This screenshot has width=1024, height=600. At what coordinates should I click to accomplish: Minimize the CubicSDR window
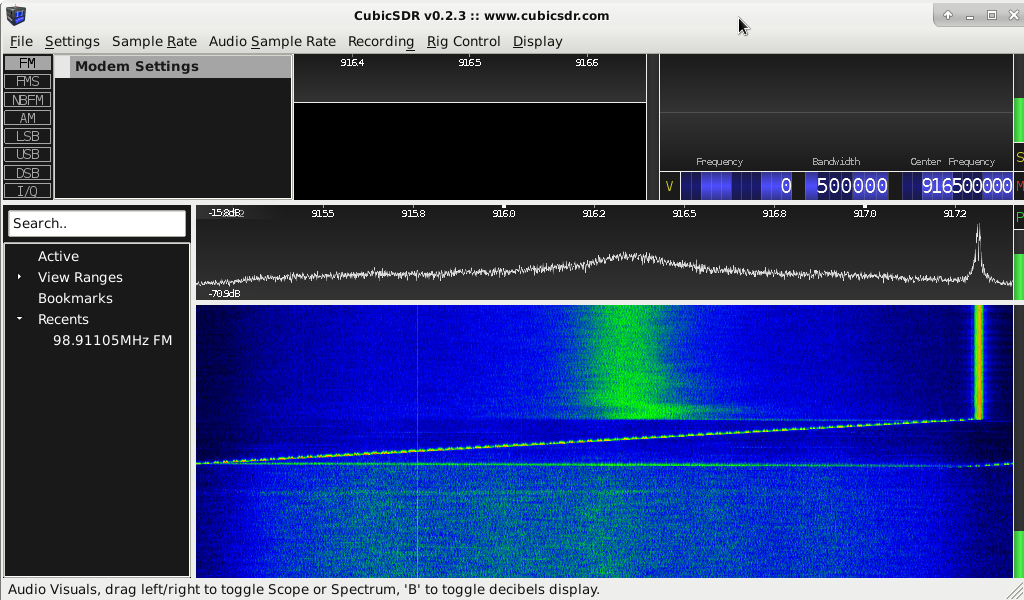pos(970,15)
